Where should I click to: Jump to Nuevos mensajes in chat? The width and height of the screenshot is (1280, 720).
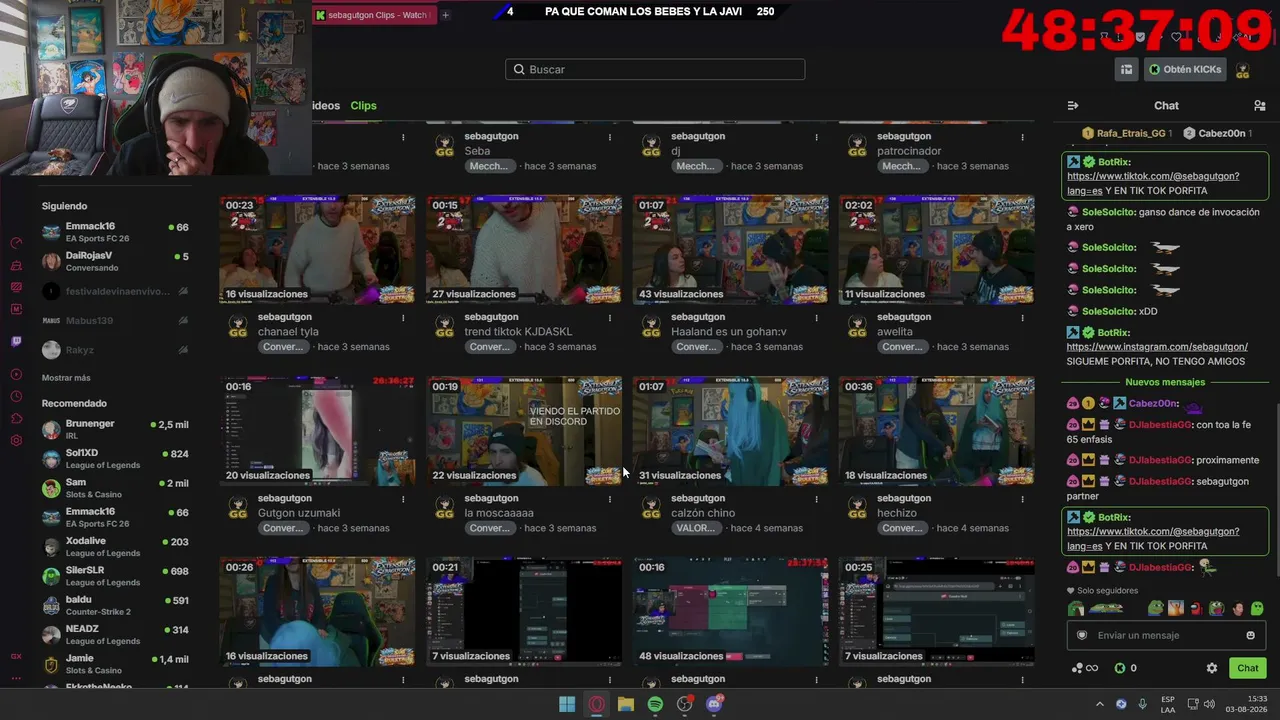(1165, 382)
